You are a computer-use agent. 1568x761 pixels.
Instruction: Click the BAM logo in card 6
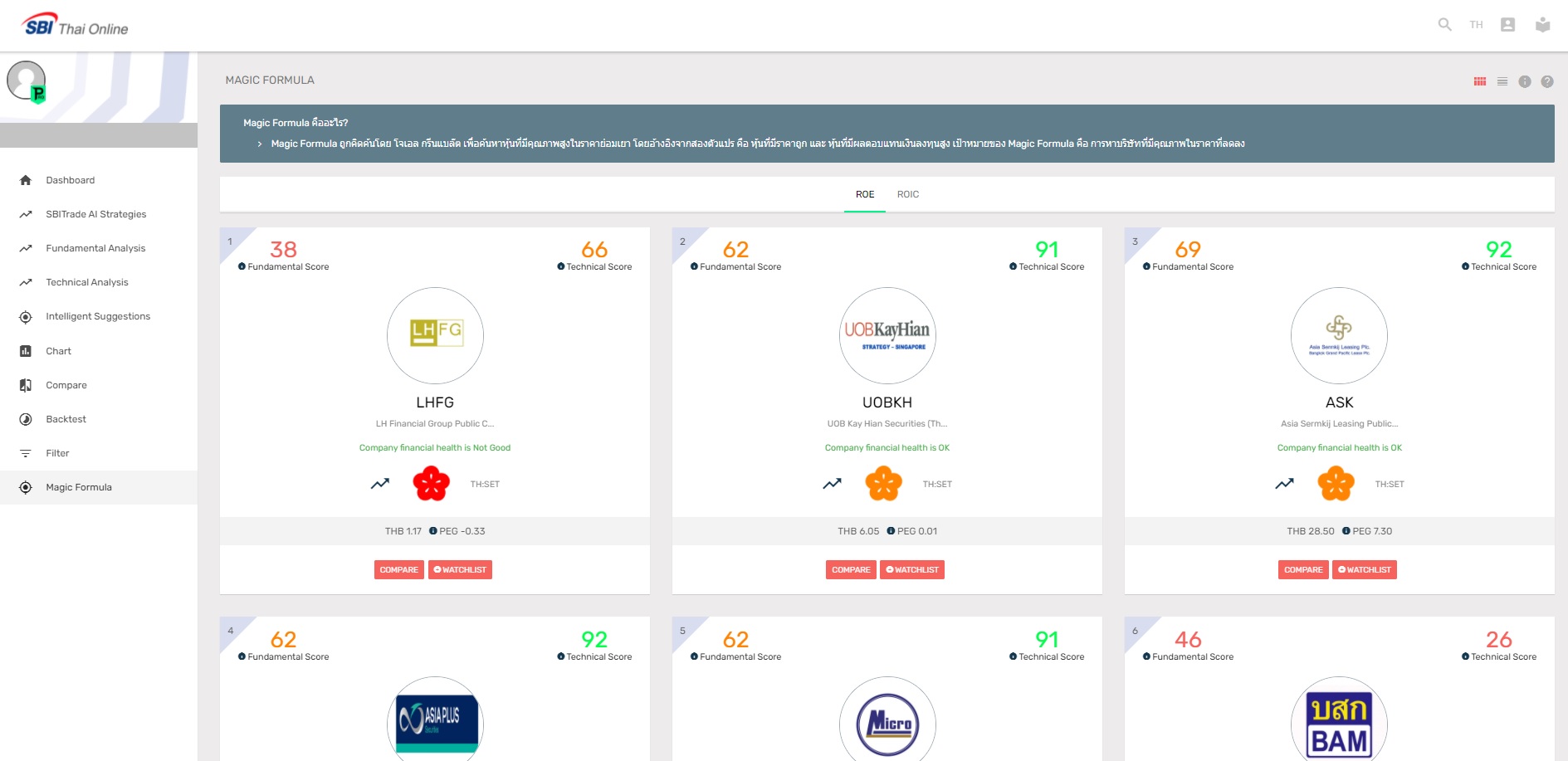(x=1339, y=719)
